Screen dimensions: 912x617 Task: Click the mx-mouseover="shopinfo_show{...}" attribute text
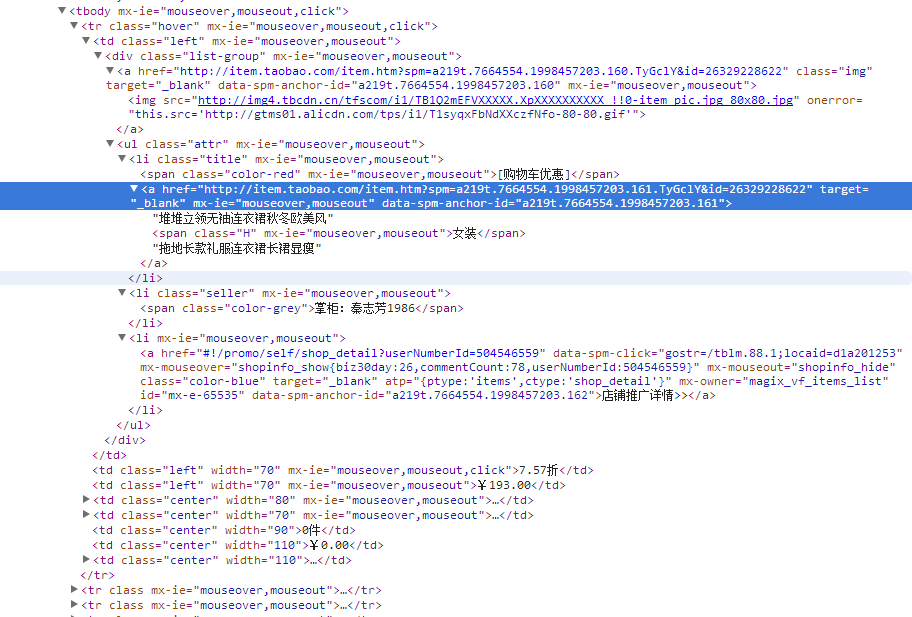(419, 368)
